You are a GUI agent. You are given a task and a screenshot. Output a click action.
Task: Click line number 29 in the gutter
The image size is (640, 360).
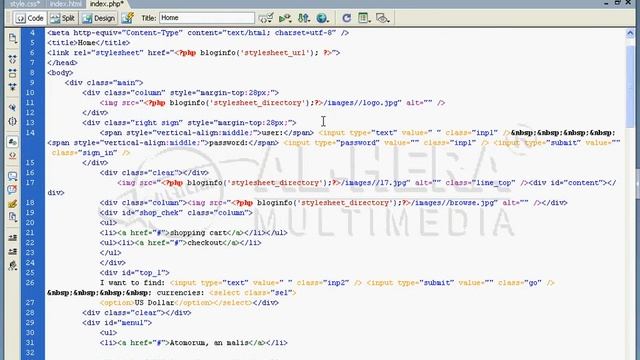coord(30,322)
